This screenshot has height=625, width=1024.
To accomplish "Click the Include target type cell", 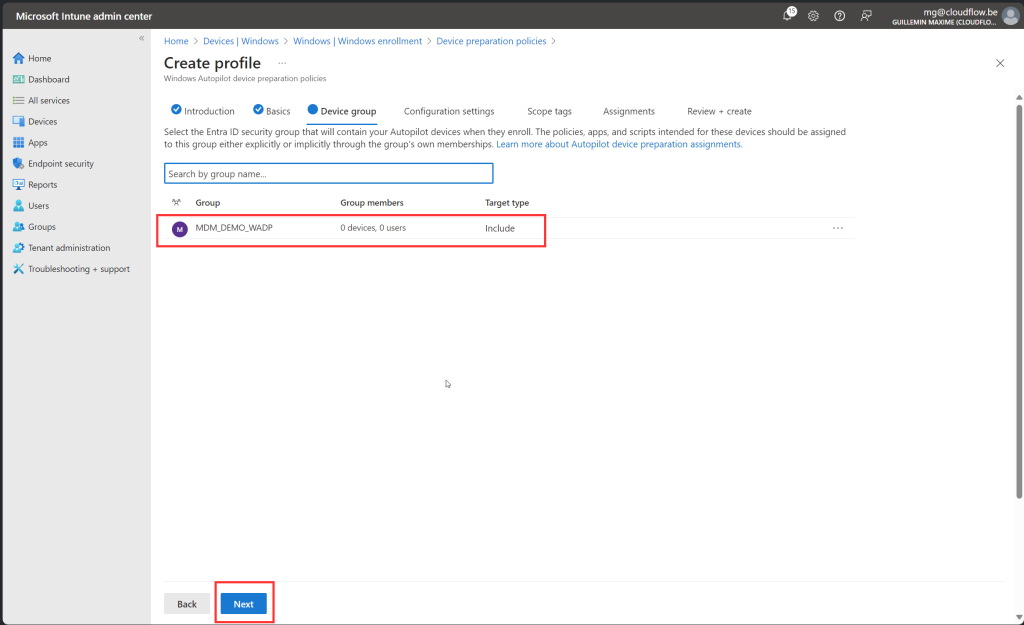I will tap(500, 228).
